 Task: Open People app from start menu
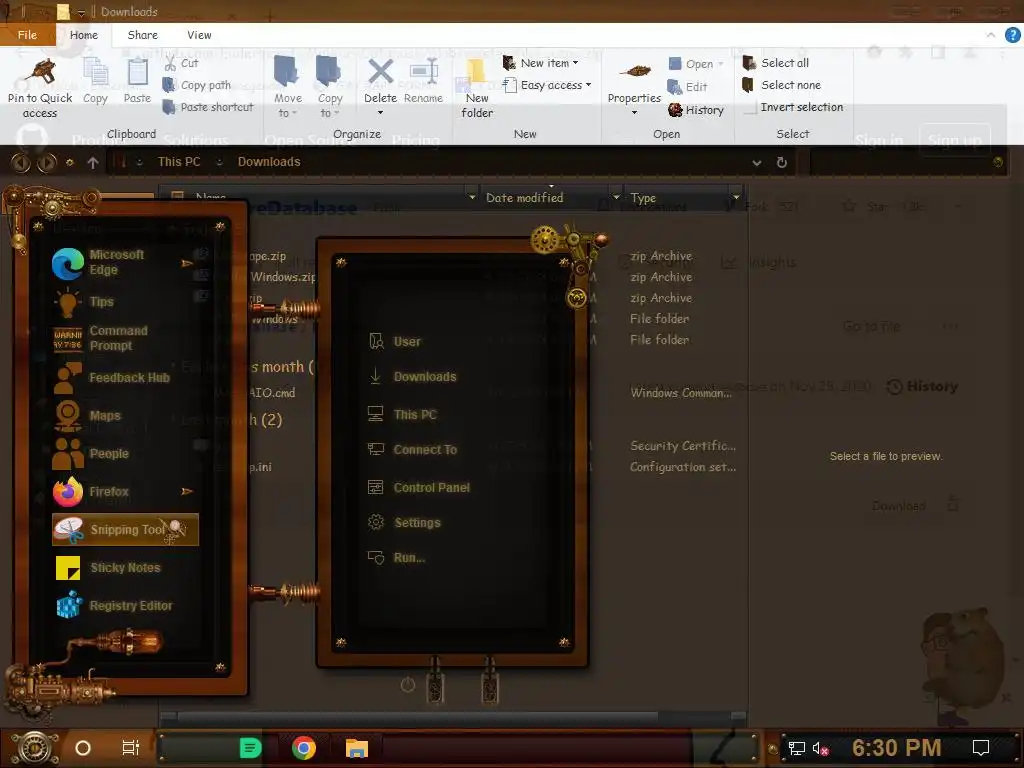(x=124, y=453)
